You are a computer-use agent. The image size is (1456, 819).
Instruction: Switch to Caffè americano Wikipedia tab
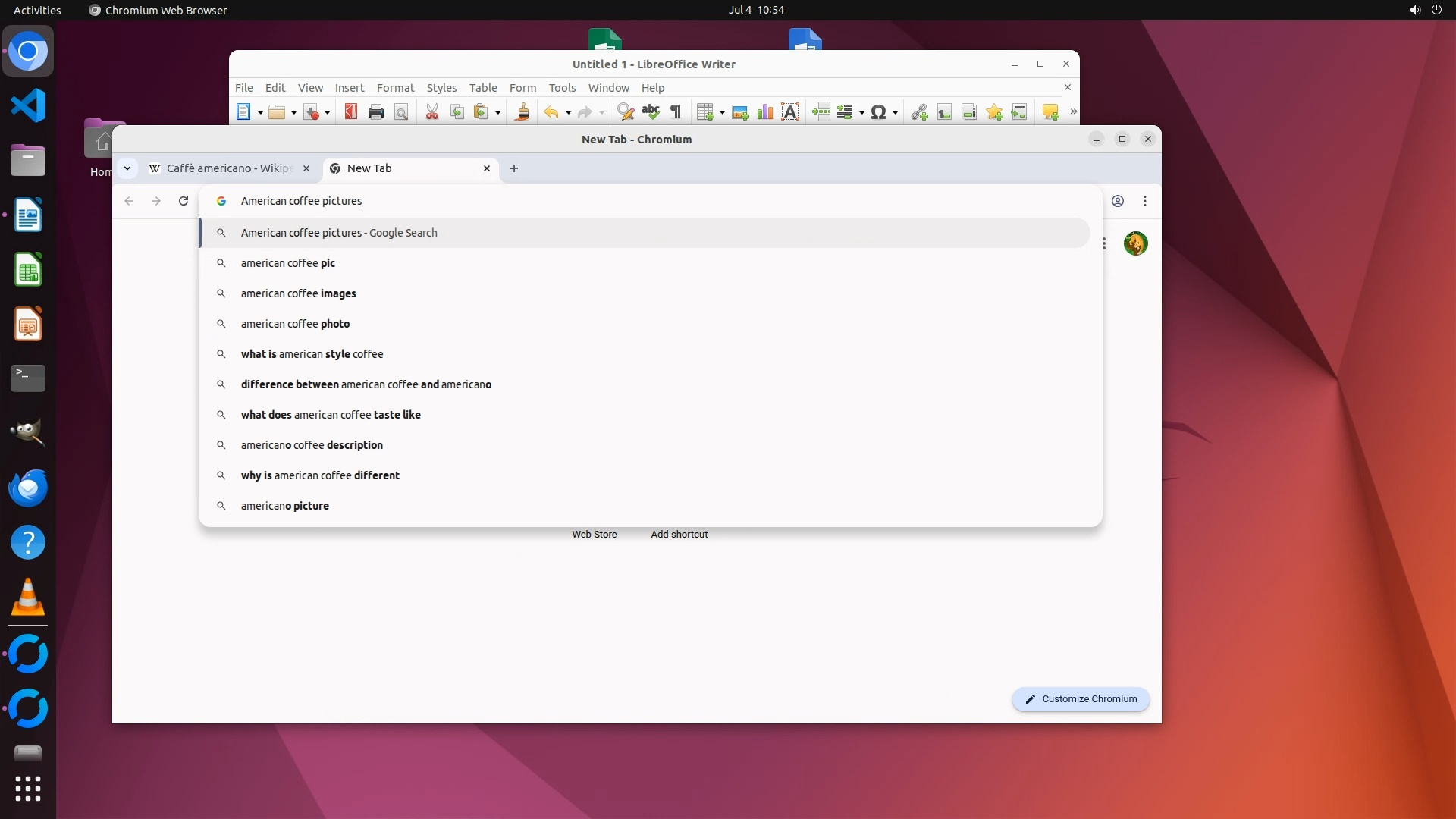click(x=227, y=168)
